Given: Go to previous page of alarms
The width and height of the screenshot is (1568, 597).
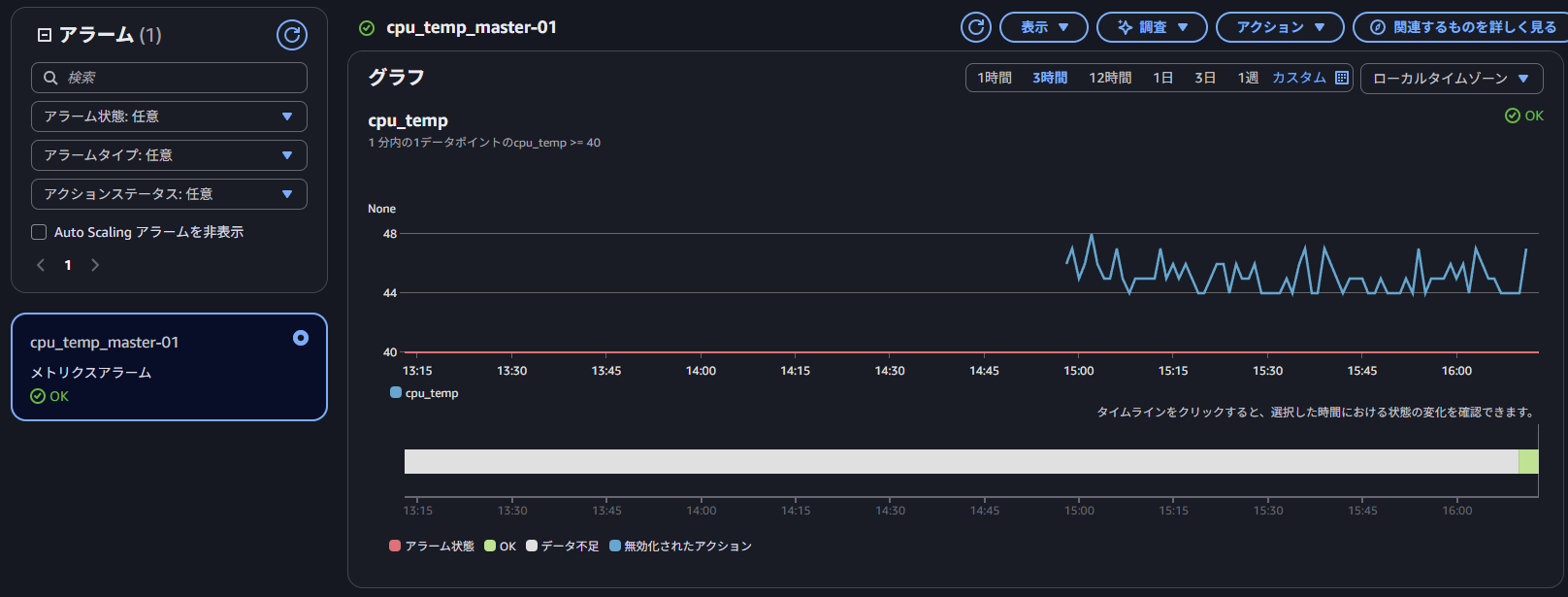Looking at the screenshot, I should (x=41, y=265).
